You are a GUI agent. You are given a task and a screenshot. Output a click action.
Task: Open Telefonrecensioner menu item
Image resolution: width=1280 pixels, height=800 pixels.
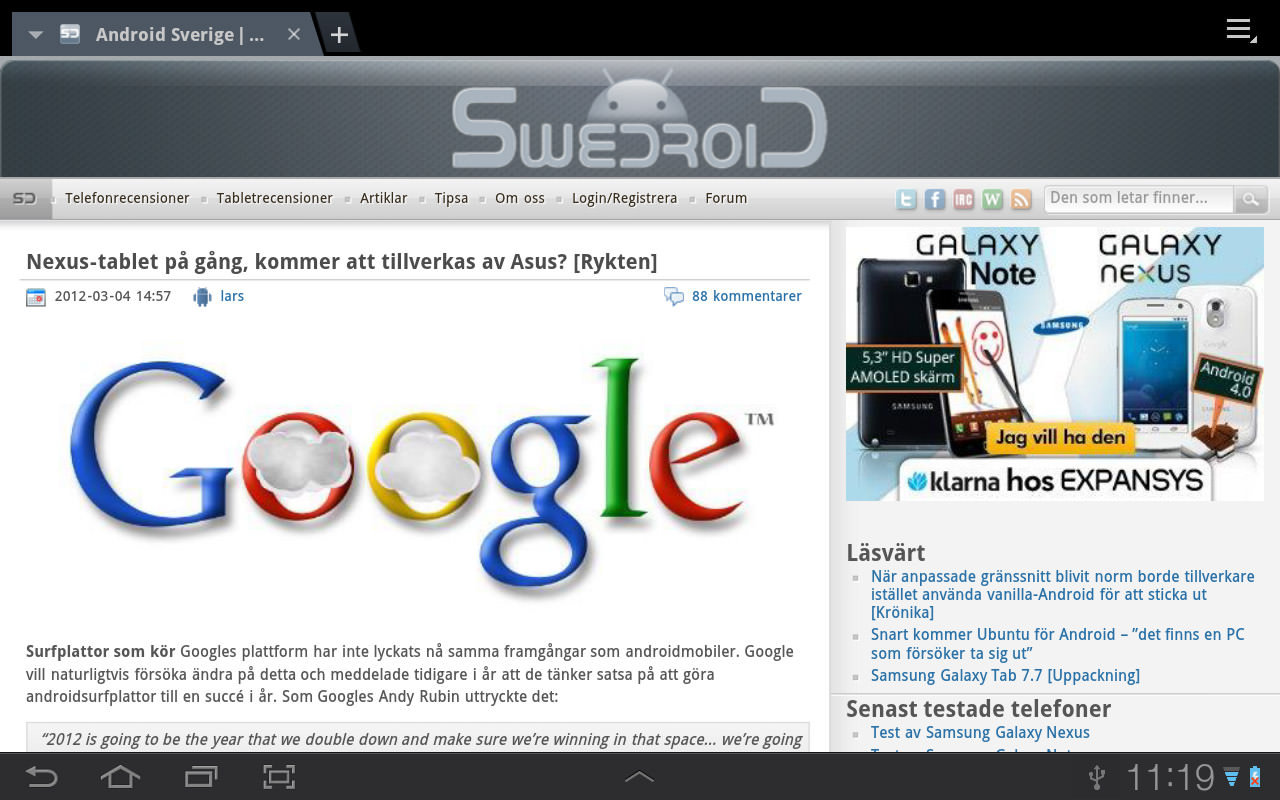(127, 198)
